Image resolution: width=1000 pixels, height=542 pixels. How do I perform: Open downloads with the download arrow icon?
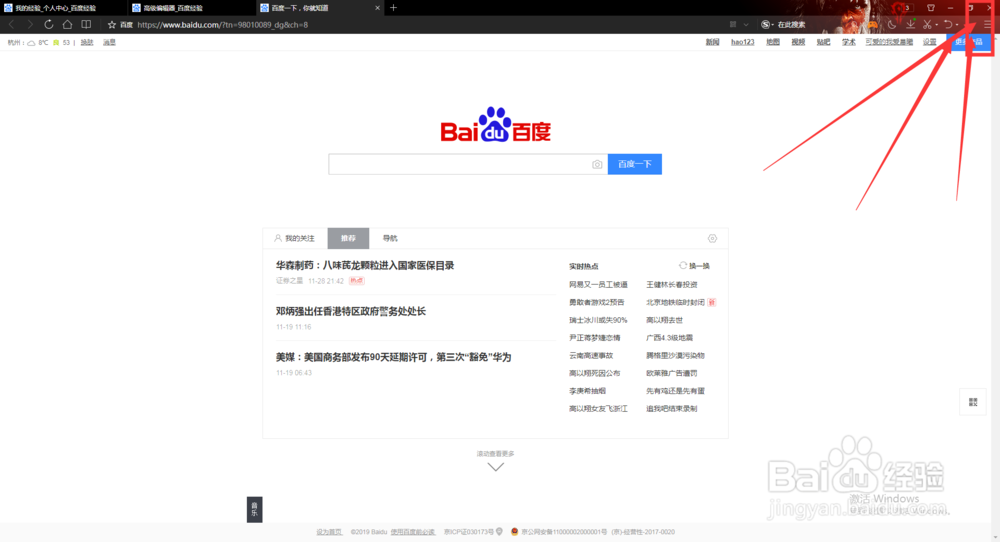pos(910,24)
